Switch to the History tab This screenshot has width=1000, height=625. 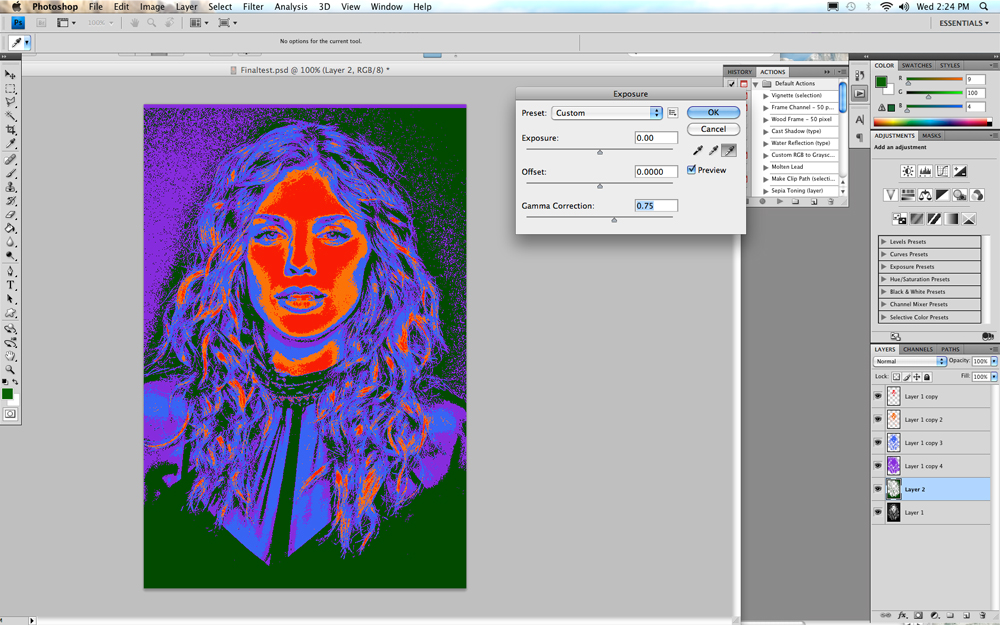(x=740, y=72)
